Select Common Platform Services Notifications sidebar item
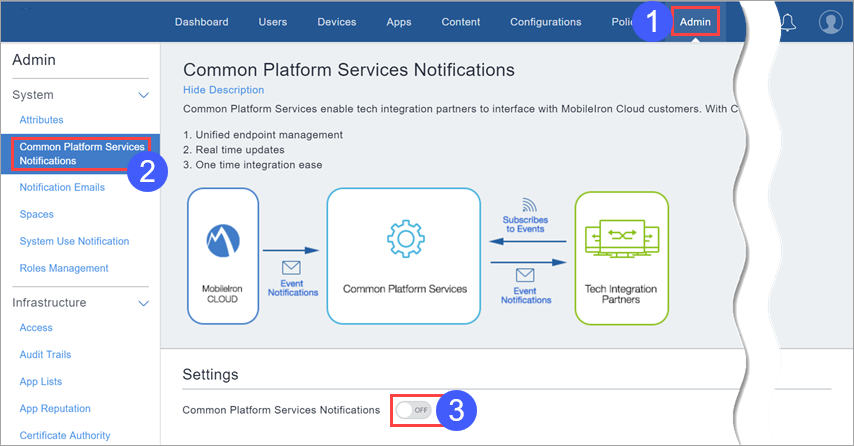Image resolution: width=854 pixels, height=446 pixels. [x=81, y=154]
